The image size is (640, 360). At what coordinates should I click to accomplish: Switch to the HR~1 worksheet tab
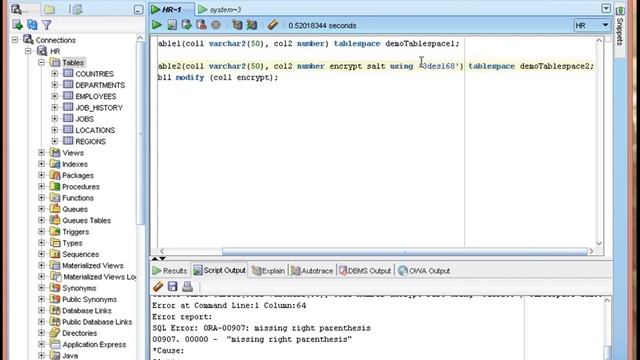click(171, 9)
